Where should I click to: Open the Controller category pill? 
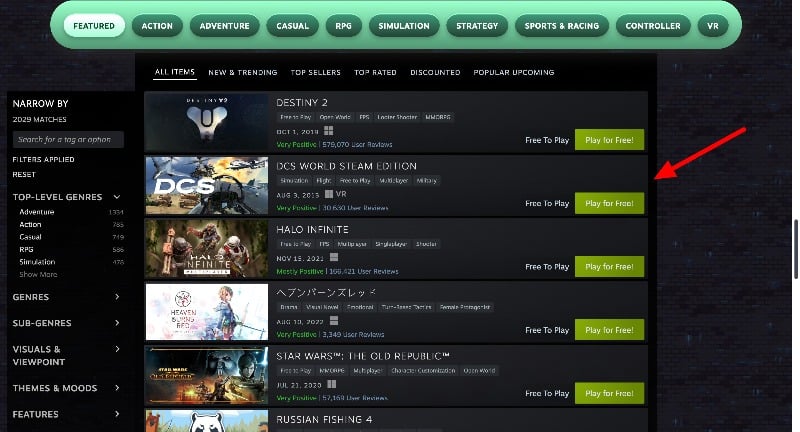tap(653, 26)
